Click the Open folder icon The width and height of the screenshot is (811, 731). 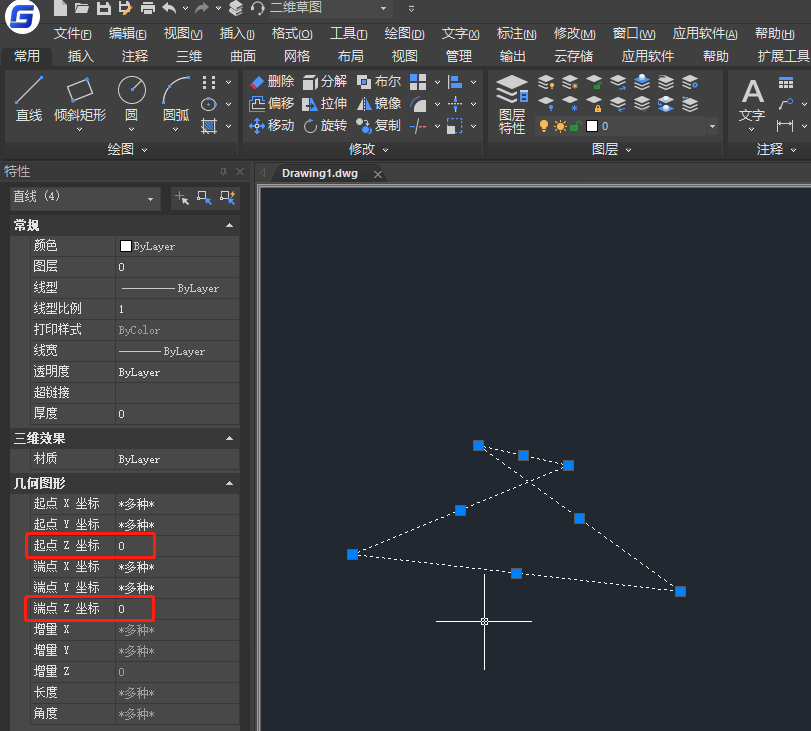point(82,8)
